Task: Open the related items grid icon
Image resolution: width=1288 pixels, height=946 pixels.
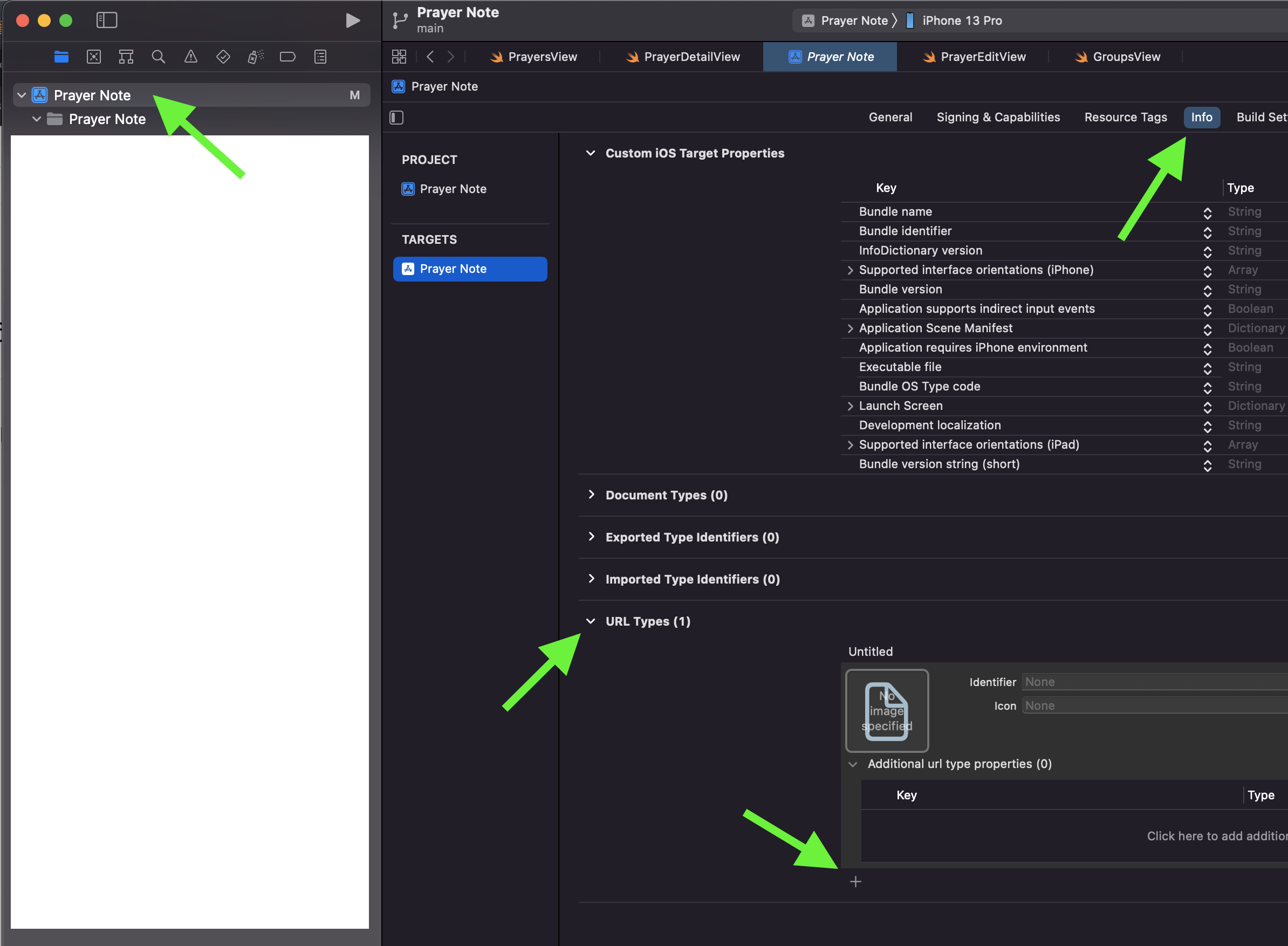Action: coord(399,57)
